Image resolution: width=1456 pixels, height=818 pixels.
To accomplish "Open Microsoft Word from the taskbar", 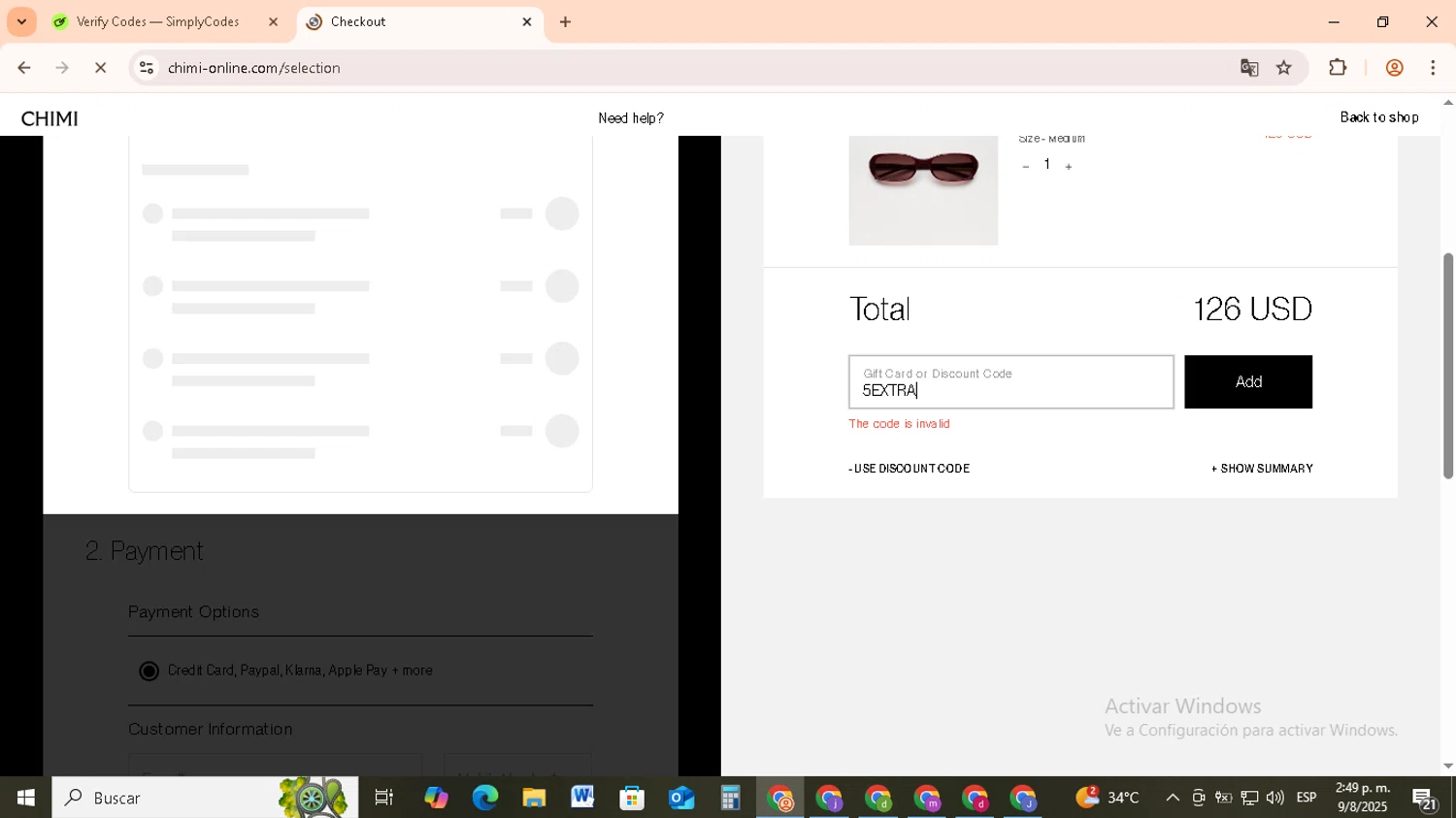I will 582,798.
